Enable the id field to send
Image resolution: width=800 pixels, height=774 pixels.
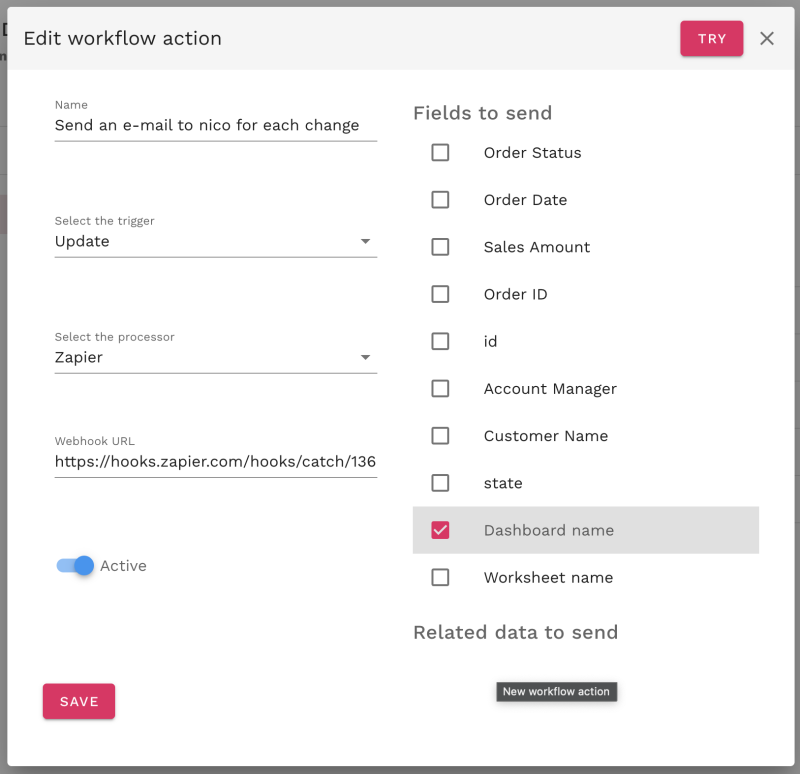click(x=440, y=341)
